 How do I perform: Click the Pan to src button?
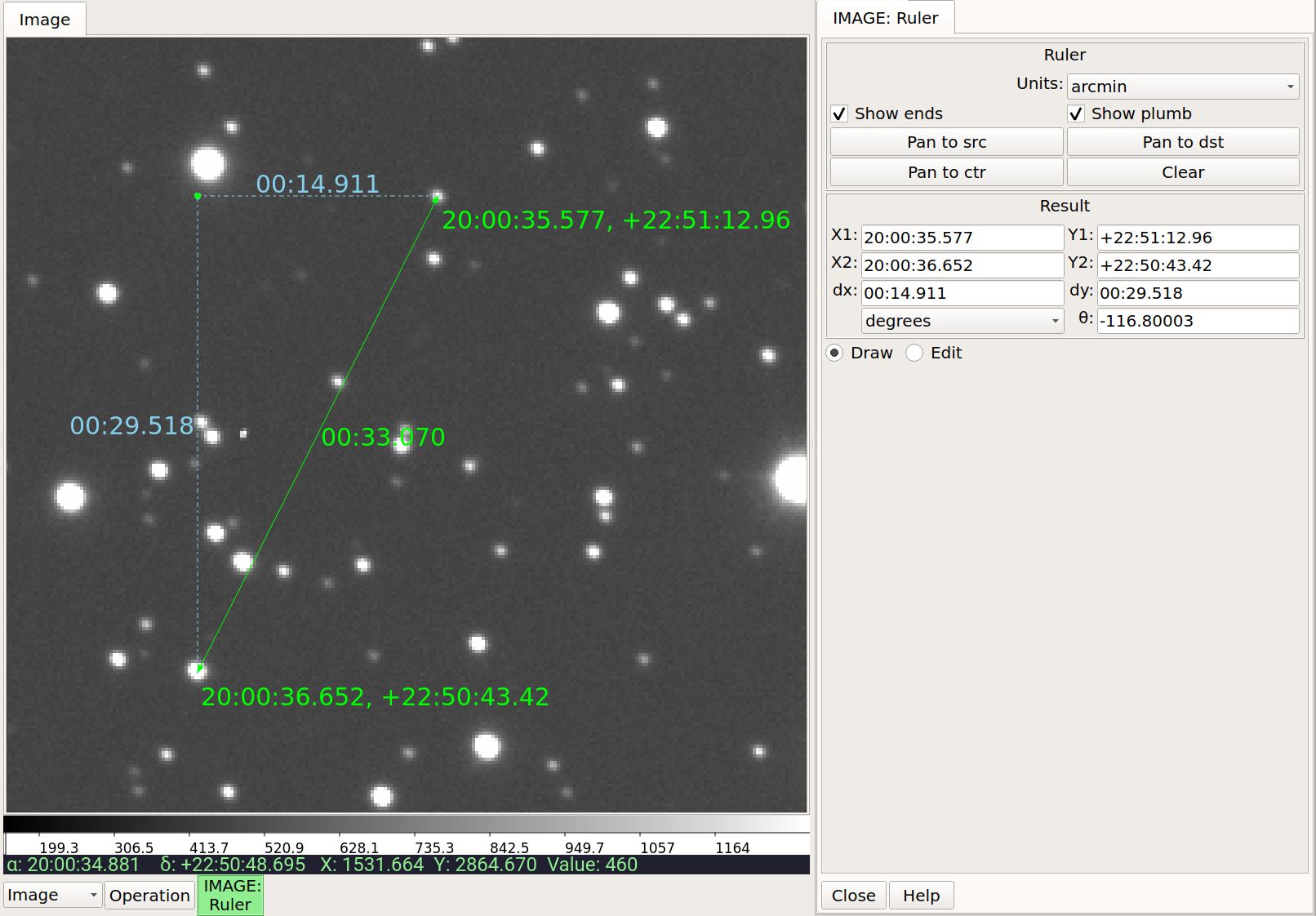point(946,142)
